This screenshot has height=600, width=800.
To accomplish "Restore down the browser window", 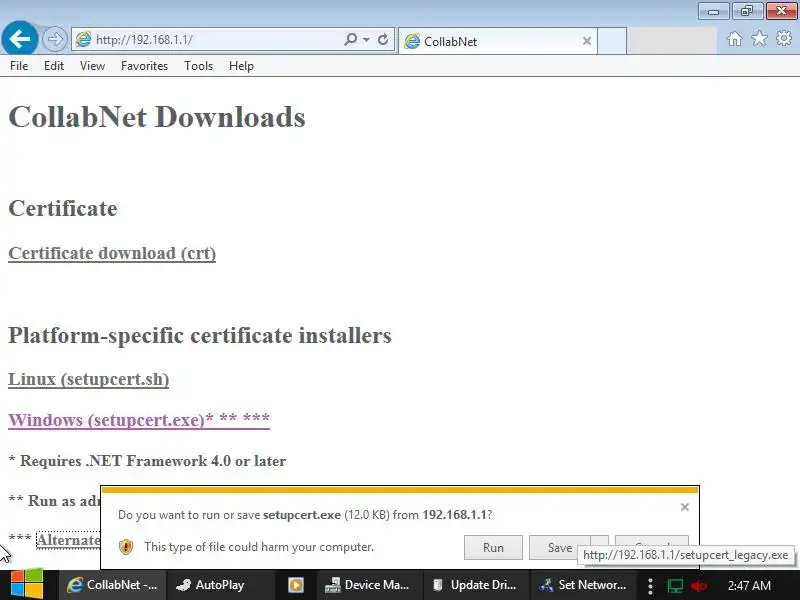I will tap(747, 11).
